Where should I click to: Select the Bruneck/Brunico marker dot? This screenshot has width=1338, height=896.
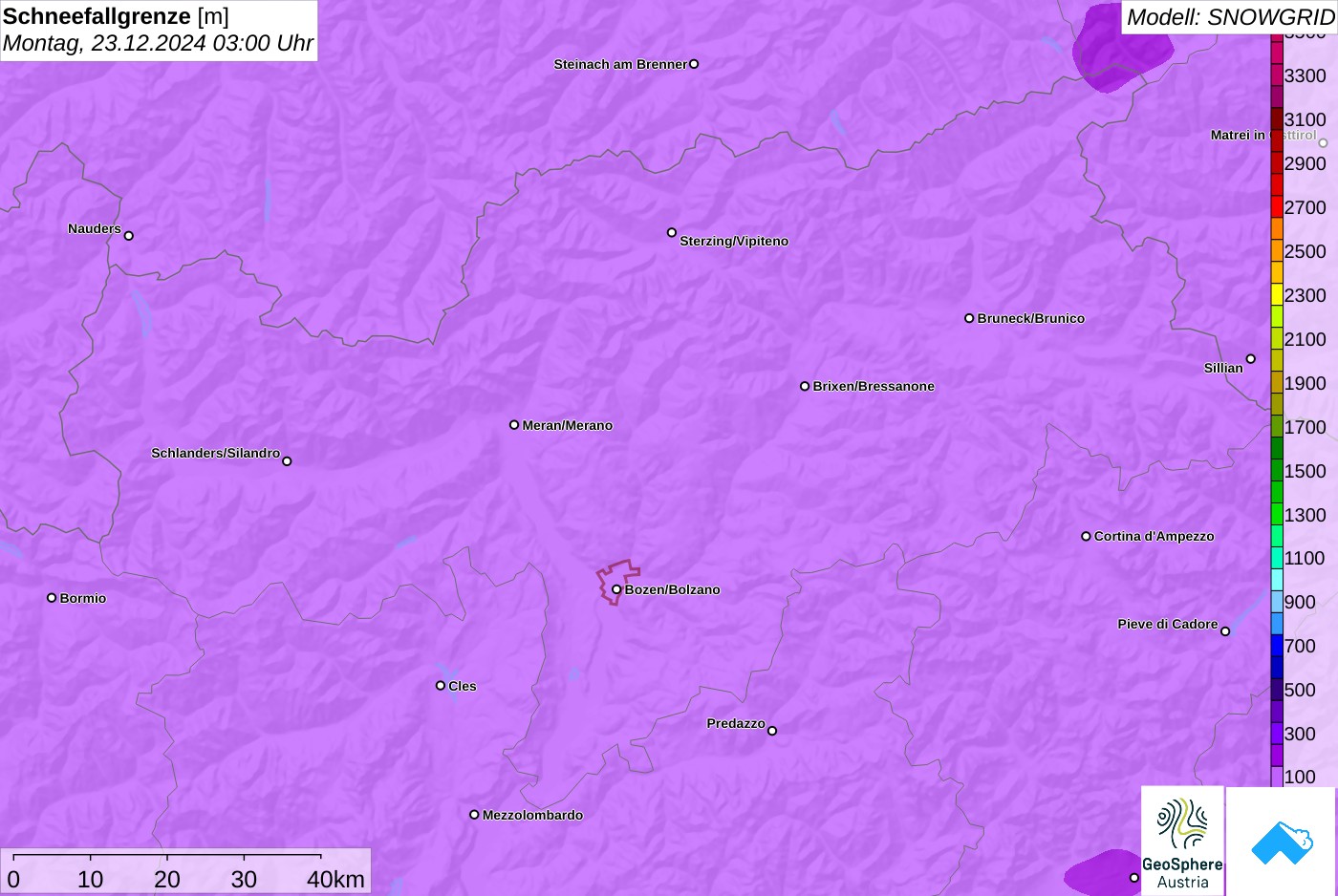pos(969,318)
